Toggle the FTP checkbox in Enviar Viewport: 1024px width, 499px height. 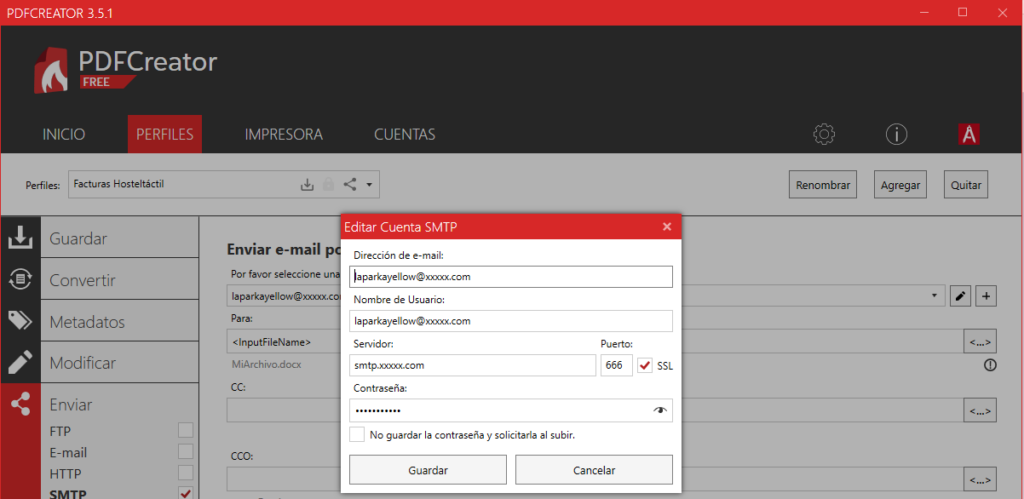coord(185,431)
